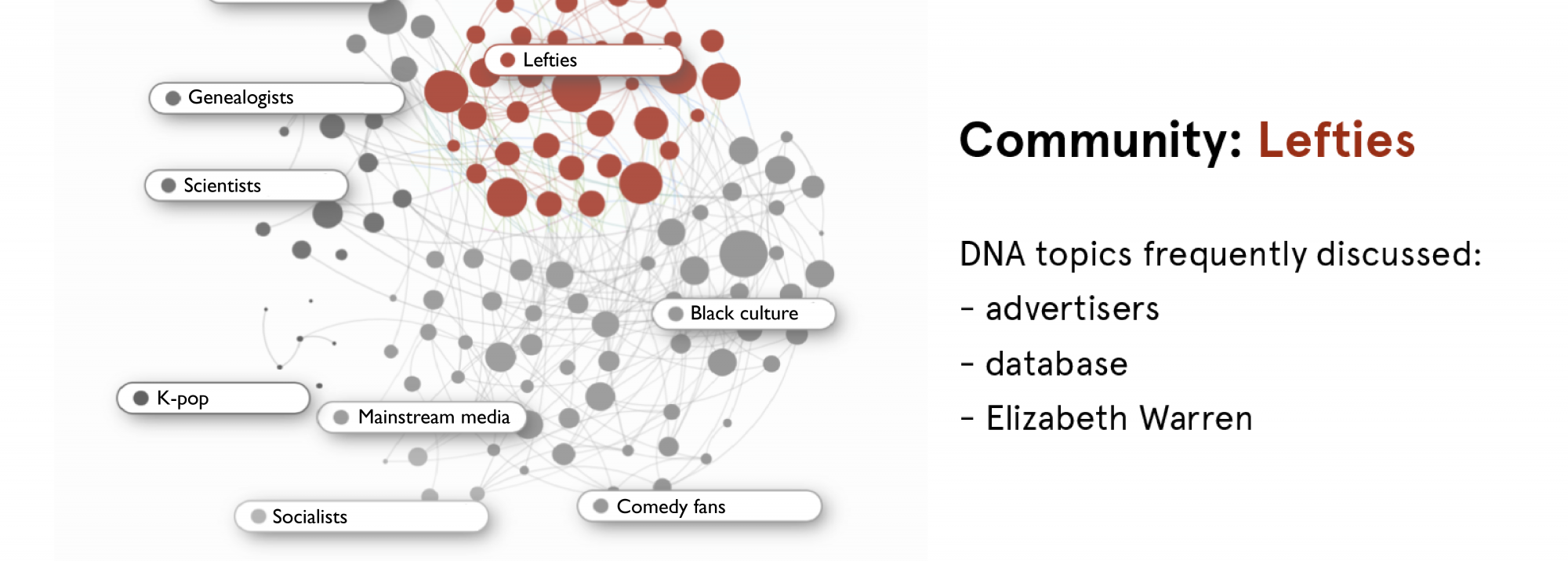Select the "database" topic
Screen dimensions: 1568x561
(1056, 364)
